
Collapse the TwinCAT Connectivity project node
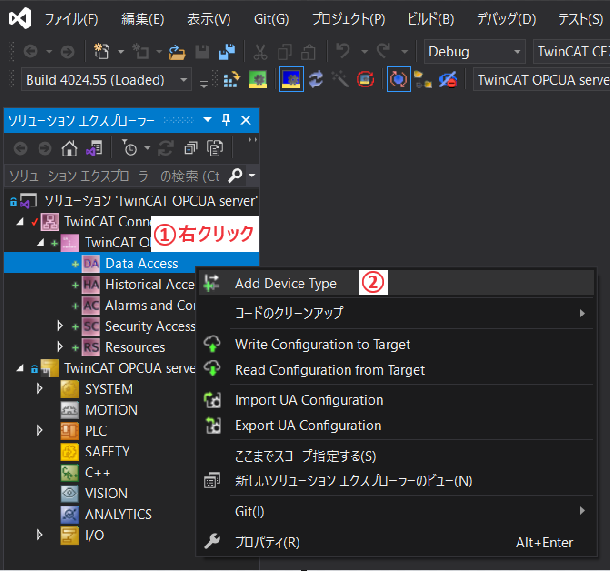click(21, 222)
